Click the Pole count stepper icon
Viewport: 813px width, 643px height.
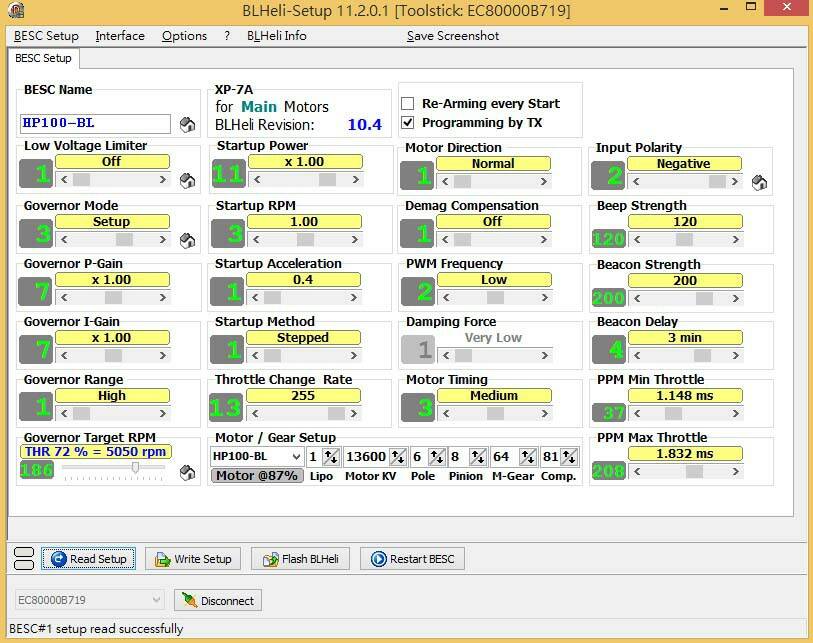pyautogui.click(x=437, y=457)
